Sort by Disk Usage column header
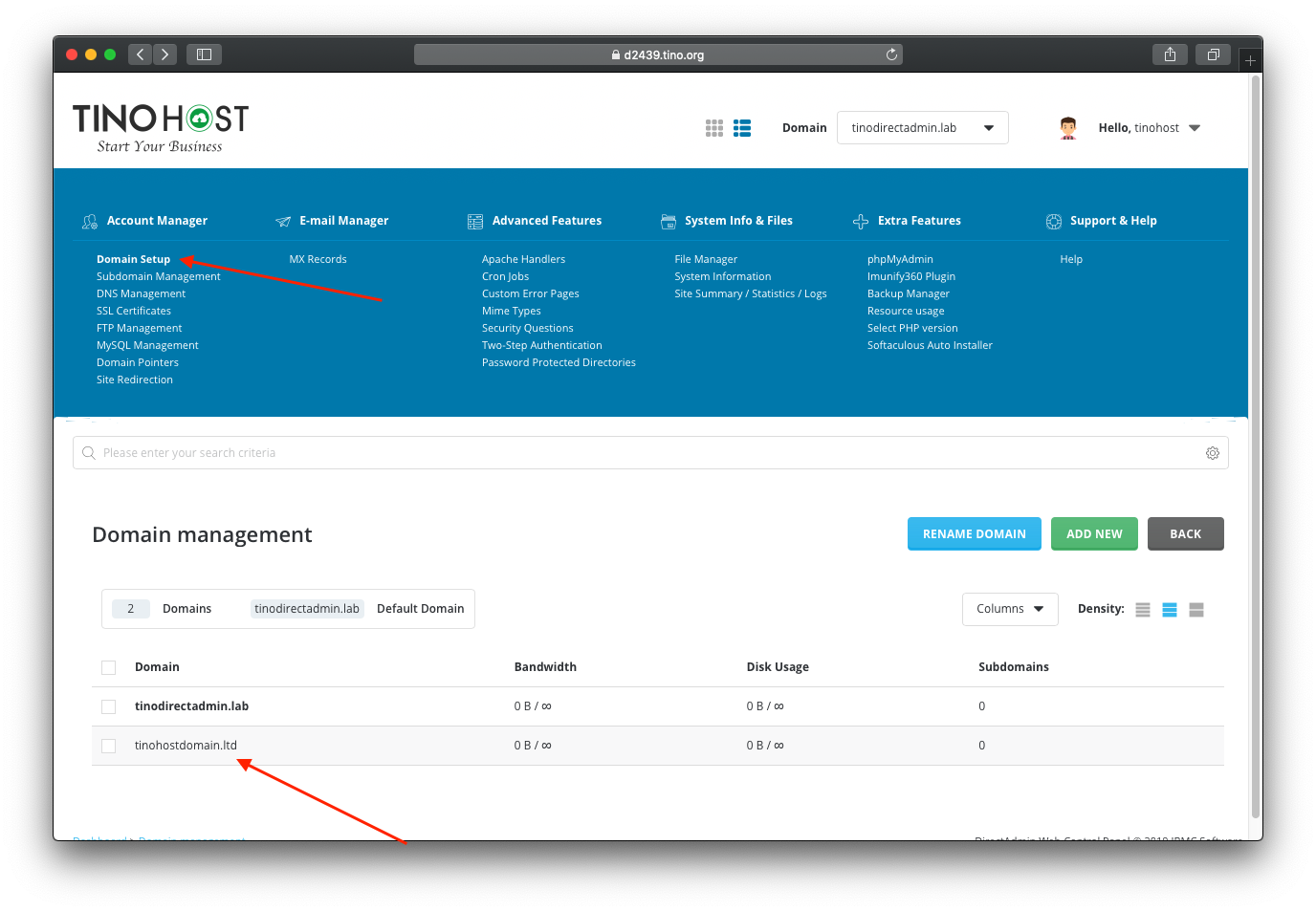 [778, 667]
